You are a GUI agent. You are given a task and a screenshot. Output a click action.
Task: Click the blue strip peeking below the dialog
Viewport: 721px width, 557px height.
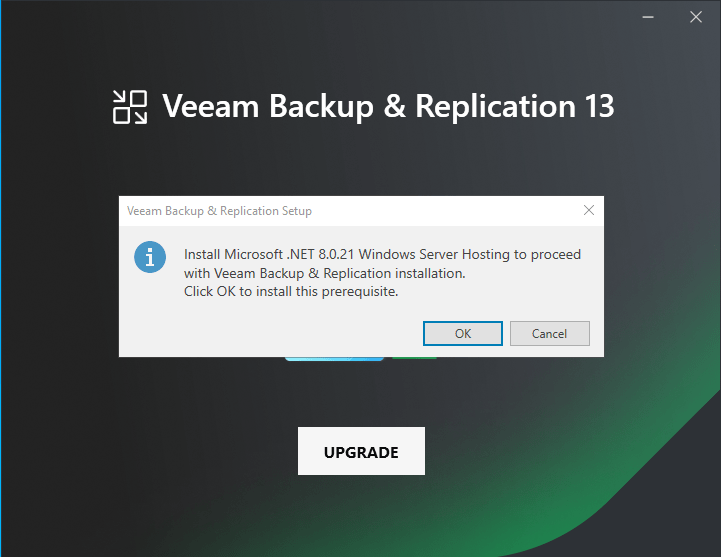click(334, 358)
